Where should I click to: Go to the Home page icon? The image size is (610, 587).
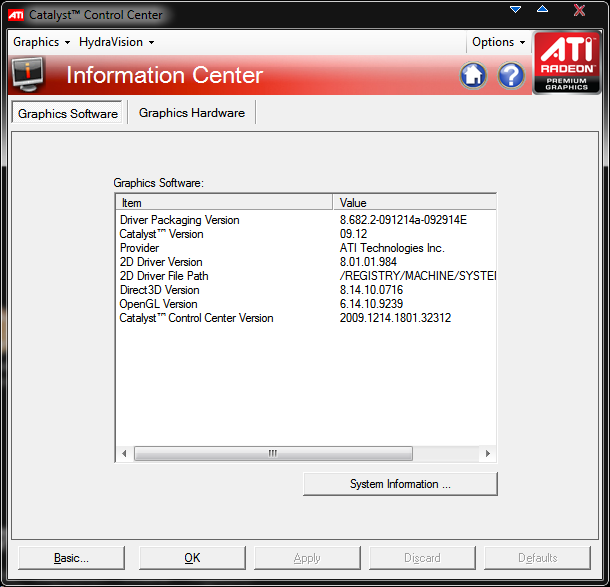point(473,75)
